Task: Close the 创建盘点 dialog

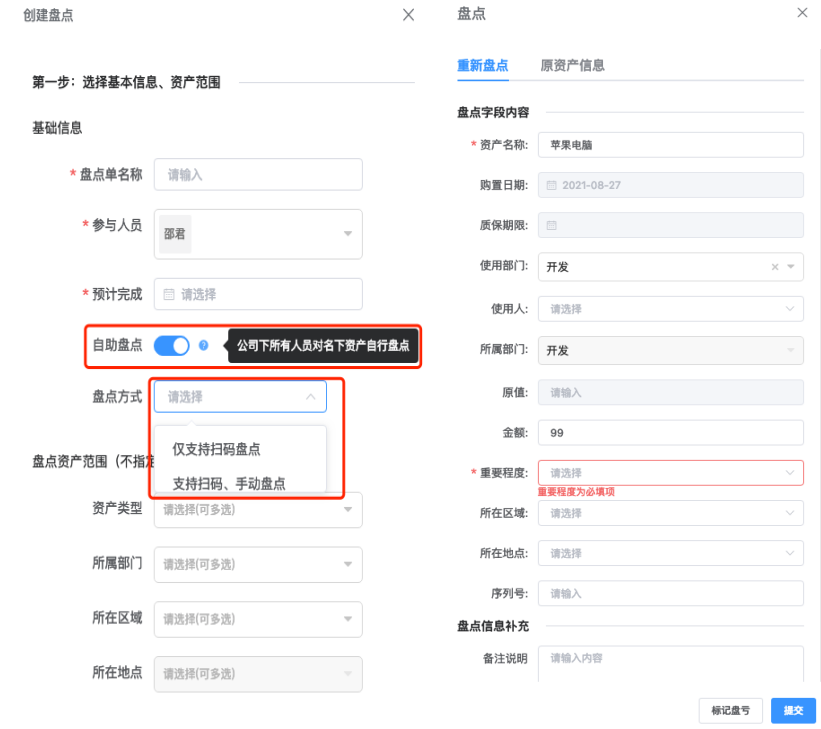Action: click(x=408, y=15)
